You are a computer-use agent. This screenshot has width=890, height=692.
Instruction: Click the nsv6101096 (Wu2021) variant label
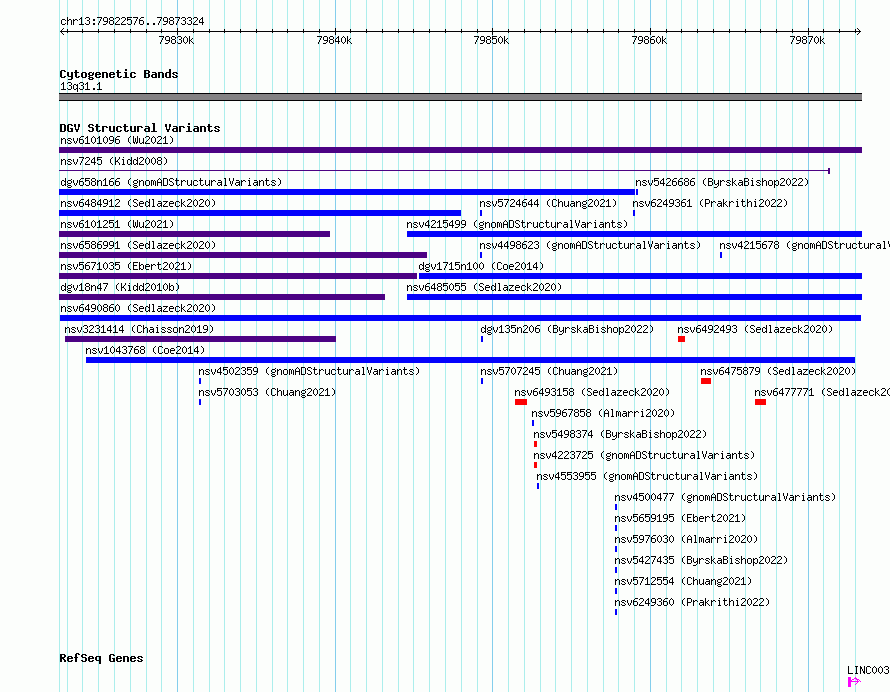point(117,140)
